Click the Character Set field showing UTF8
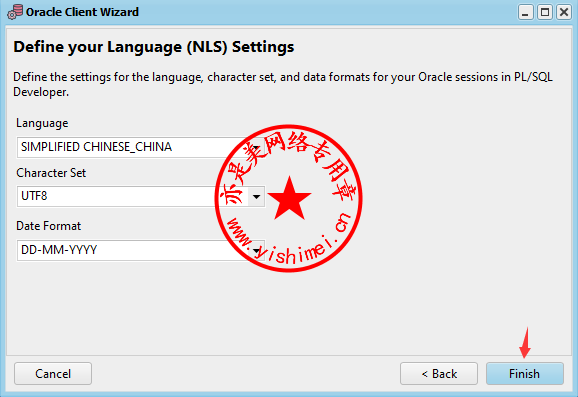The width and height of the screenshot is (578, 397). point(141,196)
